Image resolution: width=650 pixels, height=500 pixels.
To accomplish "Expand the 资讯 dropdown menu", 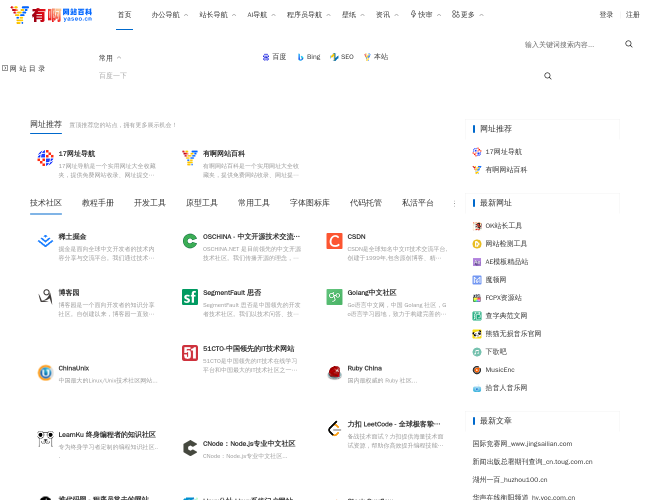I will [x=387, y=15].
